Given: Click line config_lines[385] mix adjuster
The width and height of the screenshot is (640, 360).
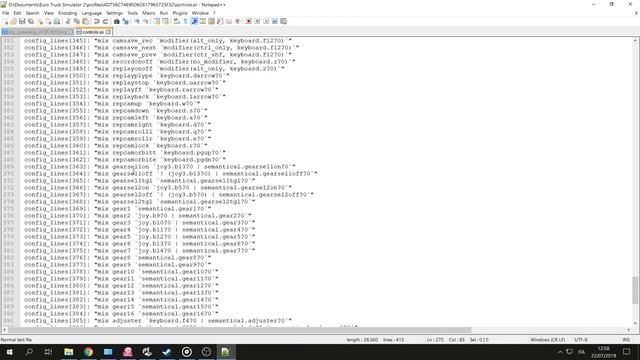Looking at the screenshot, I should coord(158,321).
